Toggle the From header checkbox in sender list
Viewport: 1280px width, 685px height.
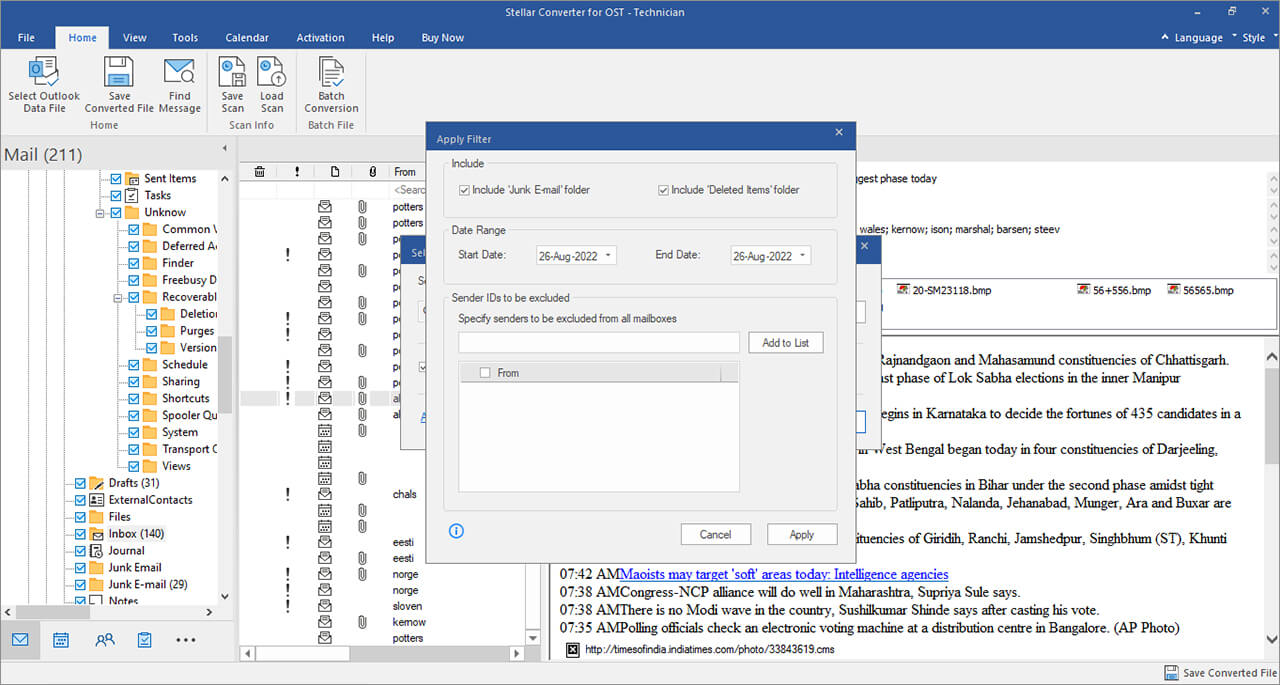(485, 373)
